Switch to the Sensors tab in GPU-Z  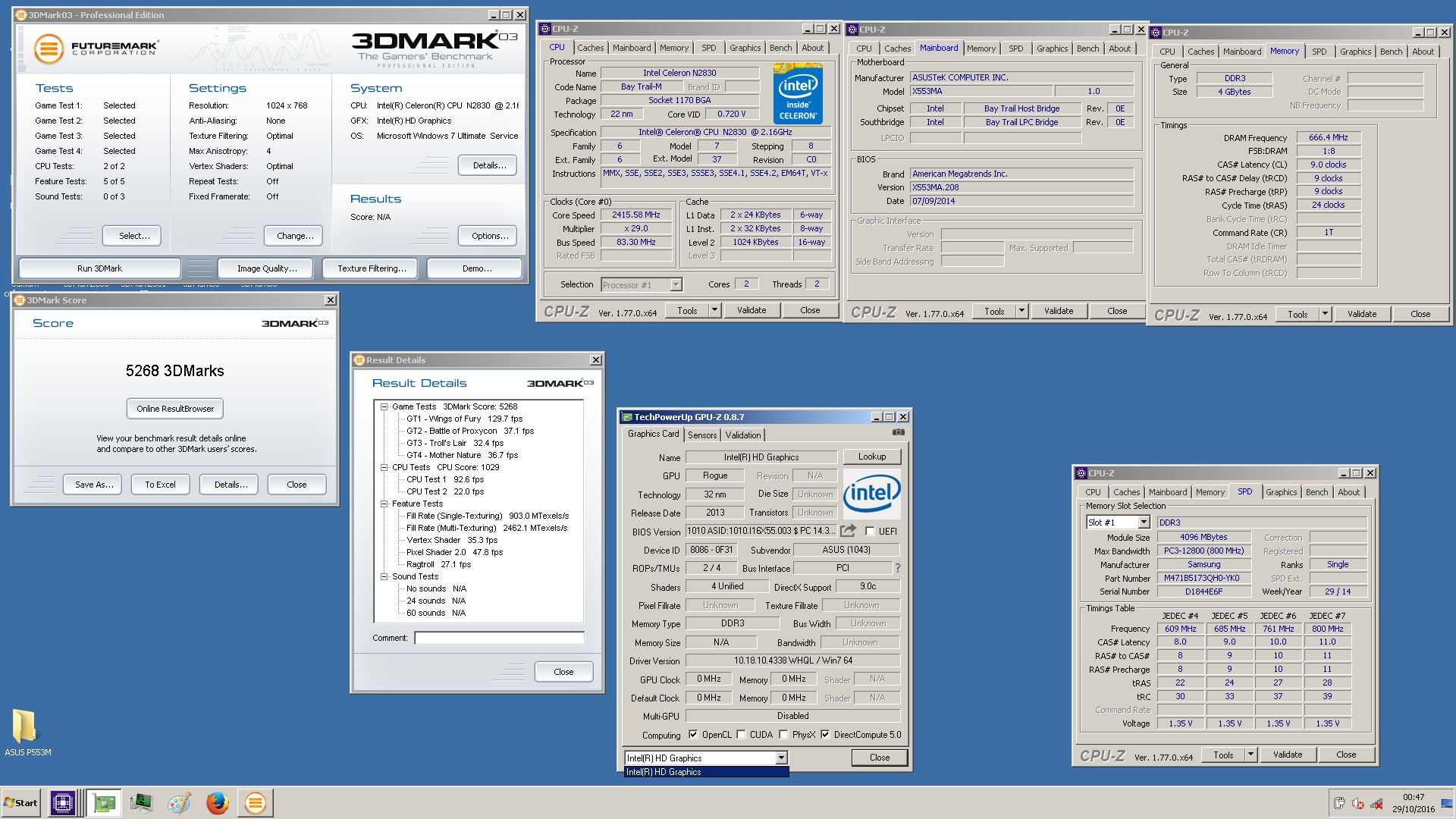point(702,435)
